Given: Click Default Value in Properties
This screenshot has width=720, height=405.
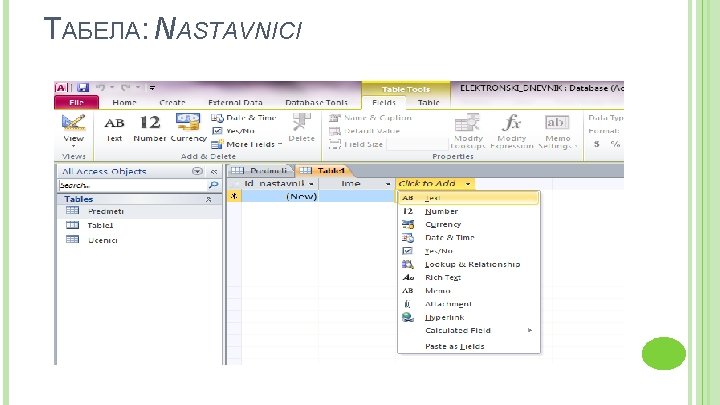Looking at the screenshot, I should point(365,131).
